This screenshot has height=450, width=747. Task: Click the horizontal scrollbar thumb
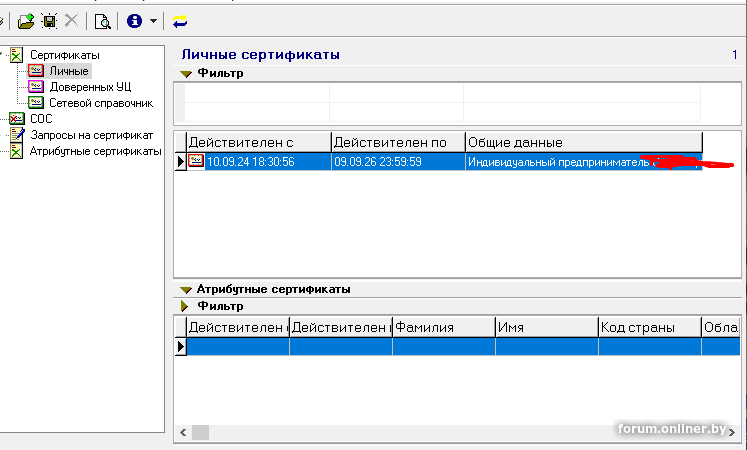tap(200, 432)
